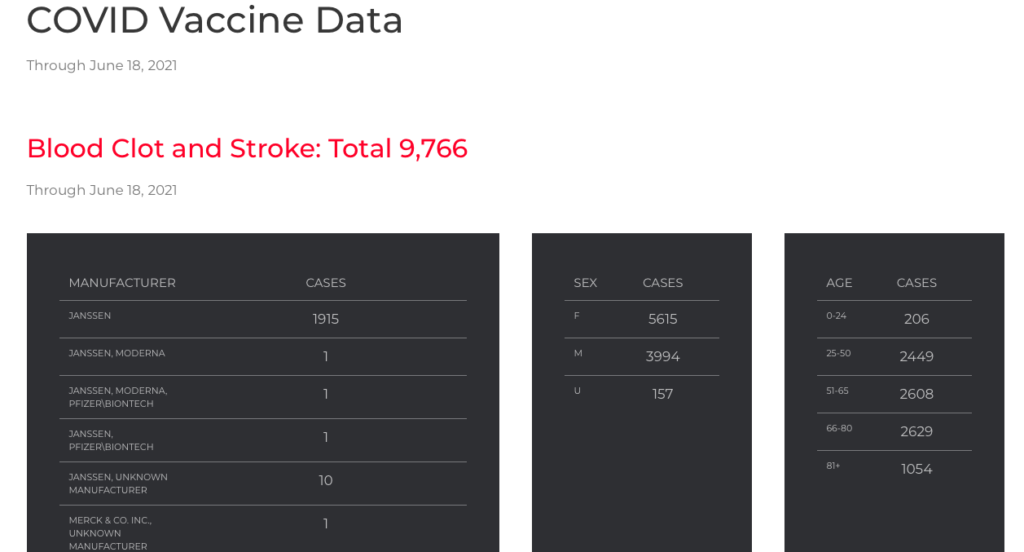
Task: Click the 0-24 age group label
Action: tap(836, 316)
